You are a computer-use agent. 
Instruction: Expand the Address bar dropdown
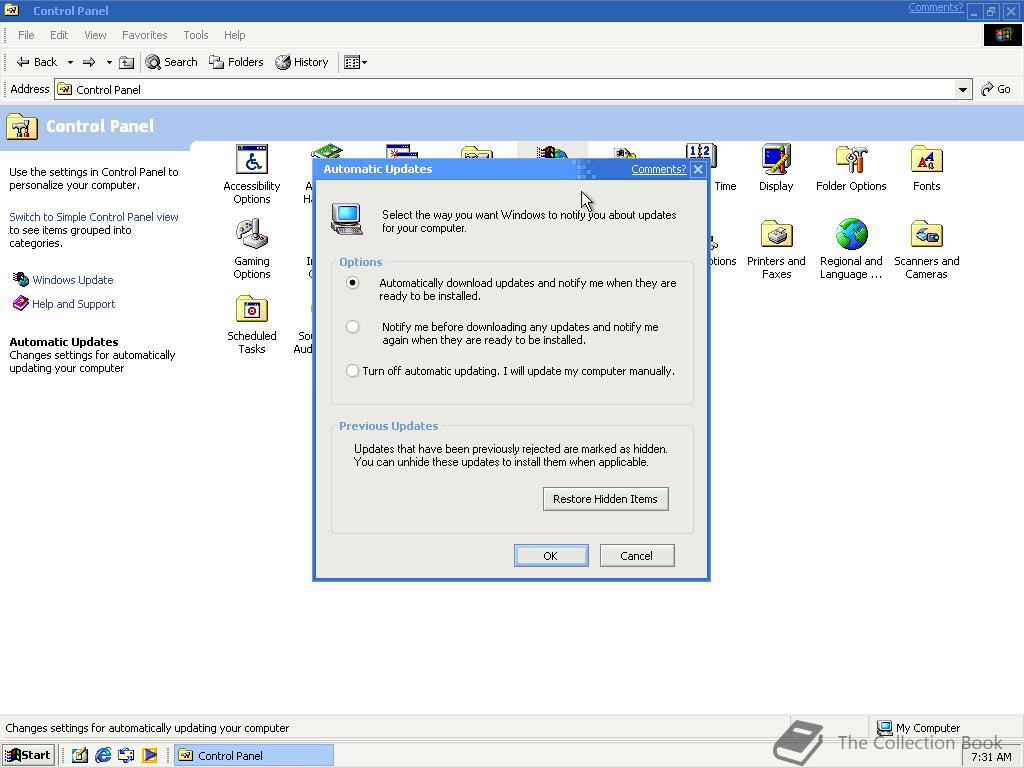[x=963, y=89]
